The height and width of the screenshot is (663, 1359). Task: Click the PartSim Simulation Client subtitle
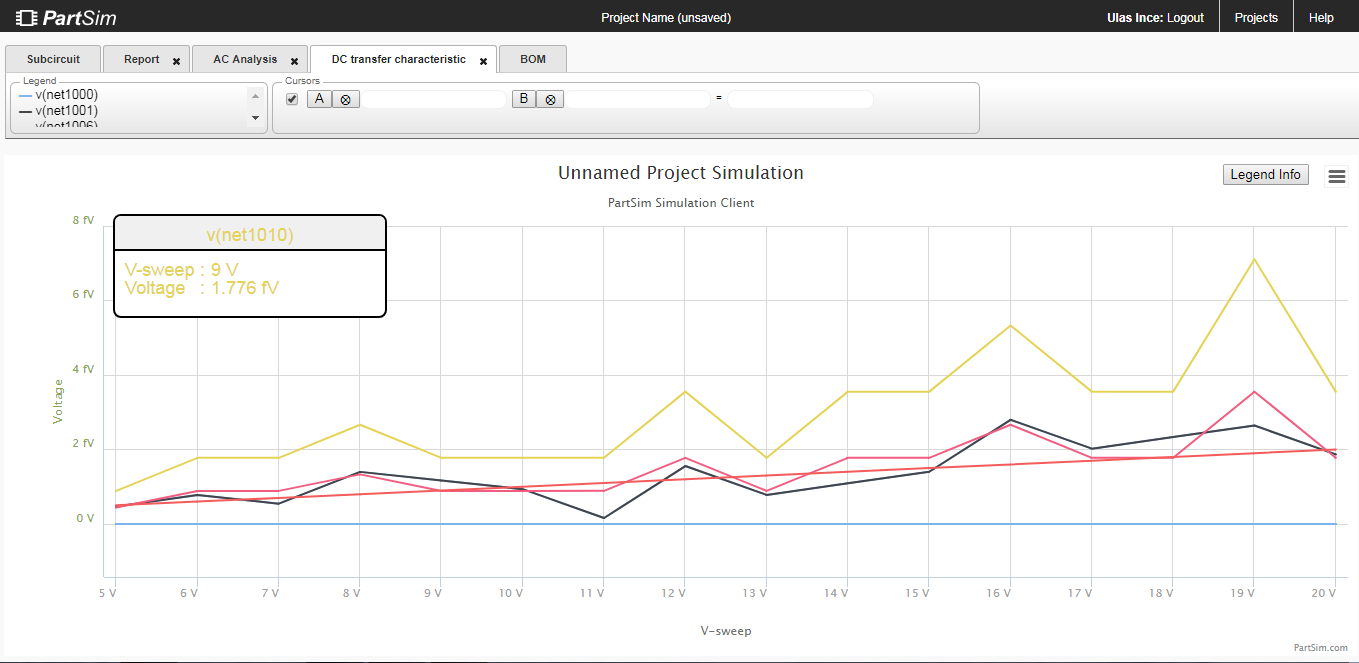[x=681, y=202]
